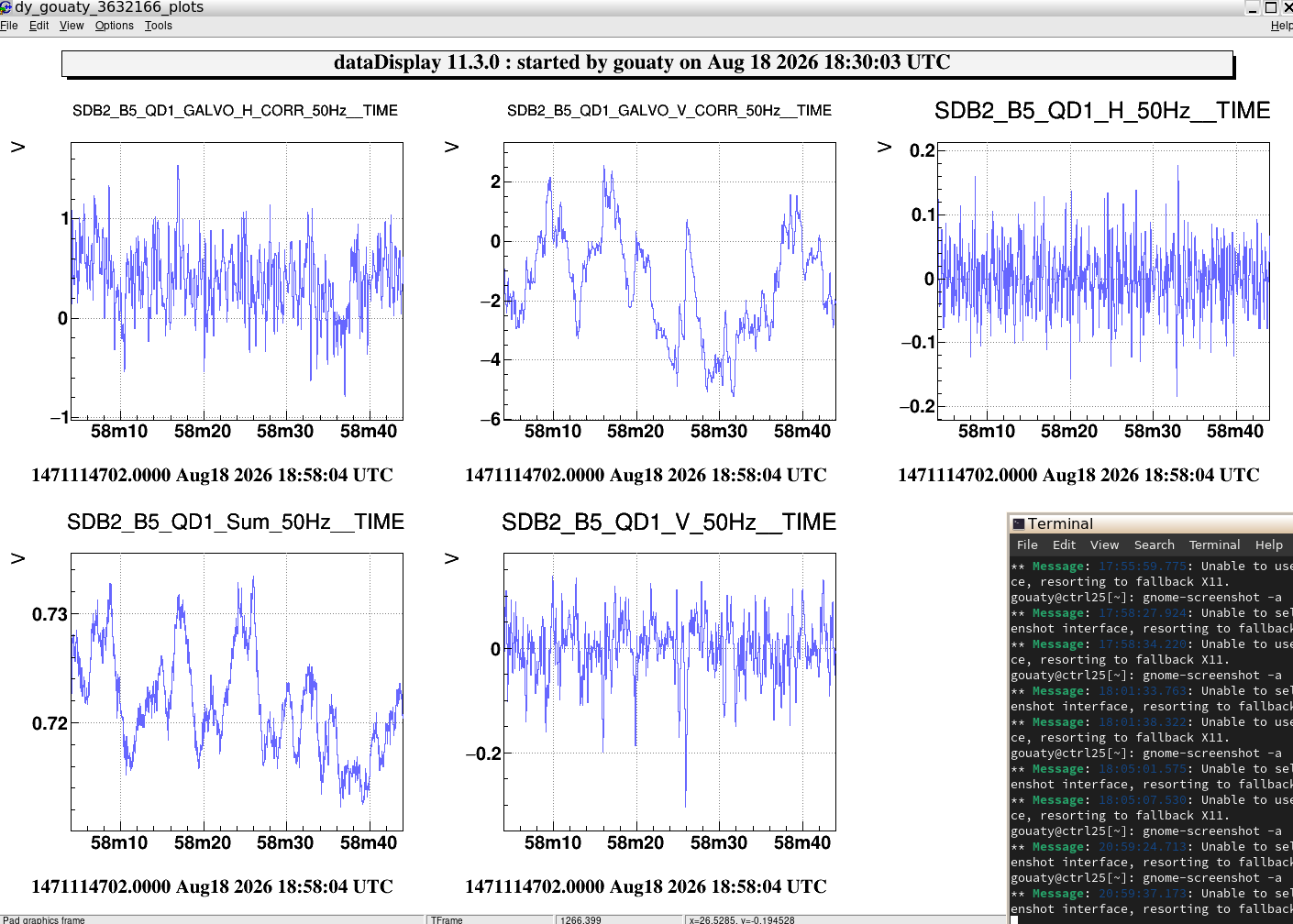Open the Terminal's View menu
Image resolution: width=1293 pixels, height=924 pixels.
pos(1104,544)
